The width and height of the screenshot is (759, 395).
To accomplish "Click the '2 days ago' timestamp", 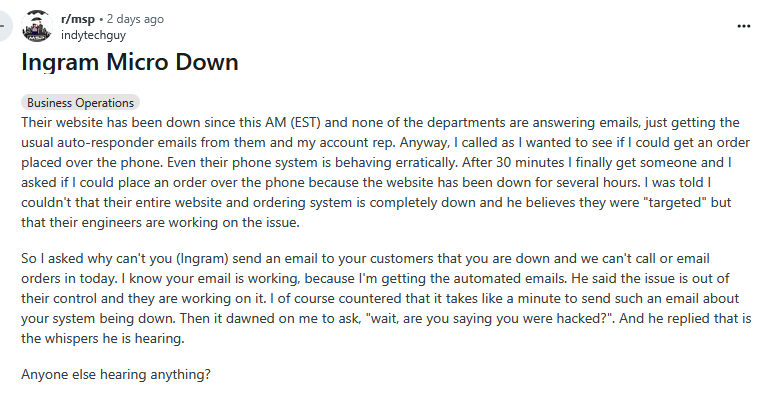I will coord(135,19).
